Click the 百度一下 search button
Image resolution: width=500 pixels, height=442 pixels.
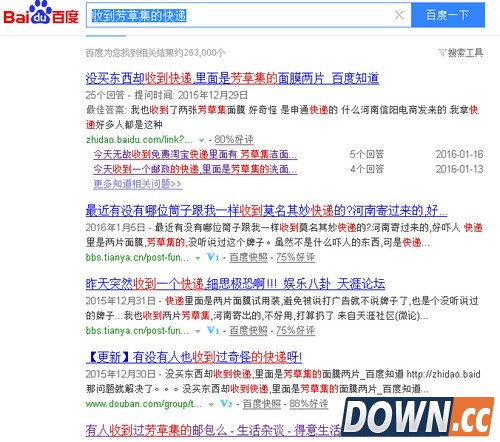[x=448, y=15]
